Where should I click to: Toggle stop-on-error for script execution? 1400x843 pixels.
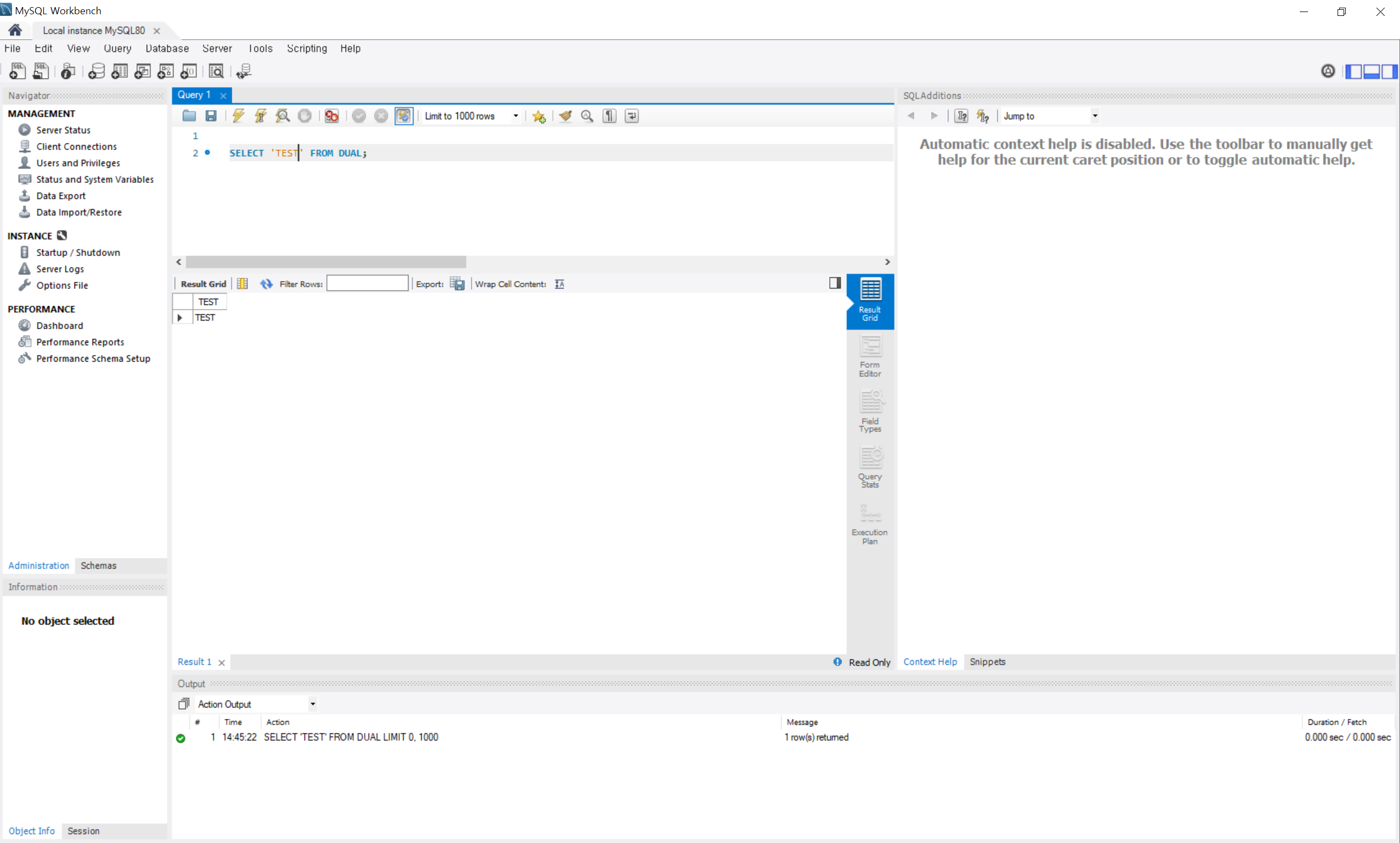point(332,116)
